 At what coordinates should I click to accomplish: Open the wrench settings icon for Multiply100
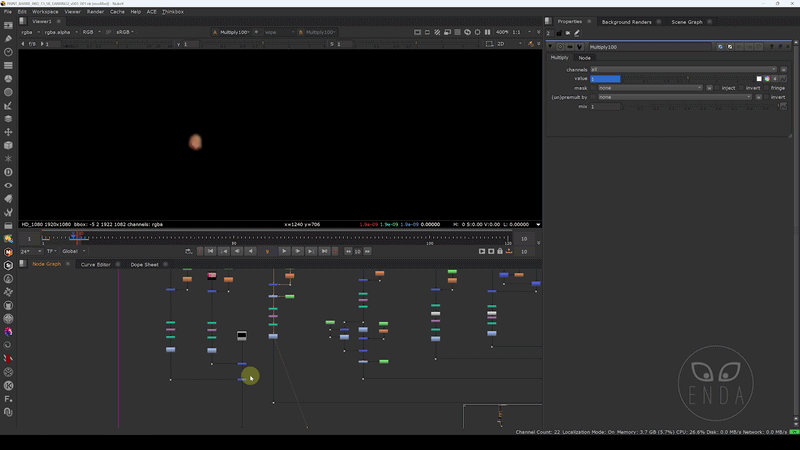pos(579,47)
